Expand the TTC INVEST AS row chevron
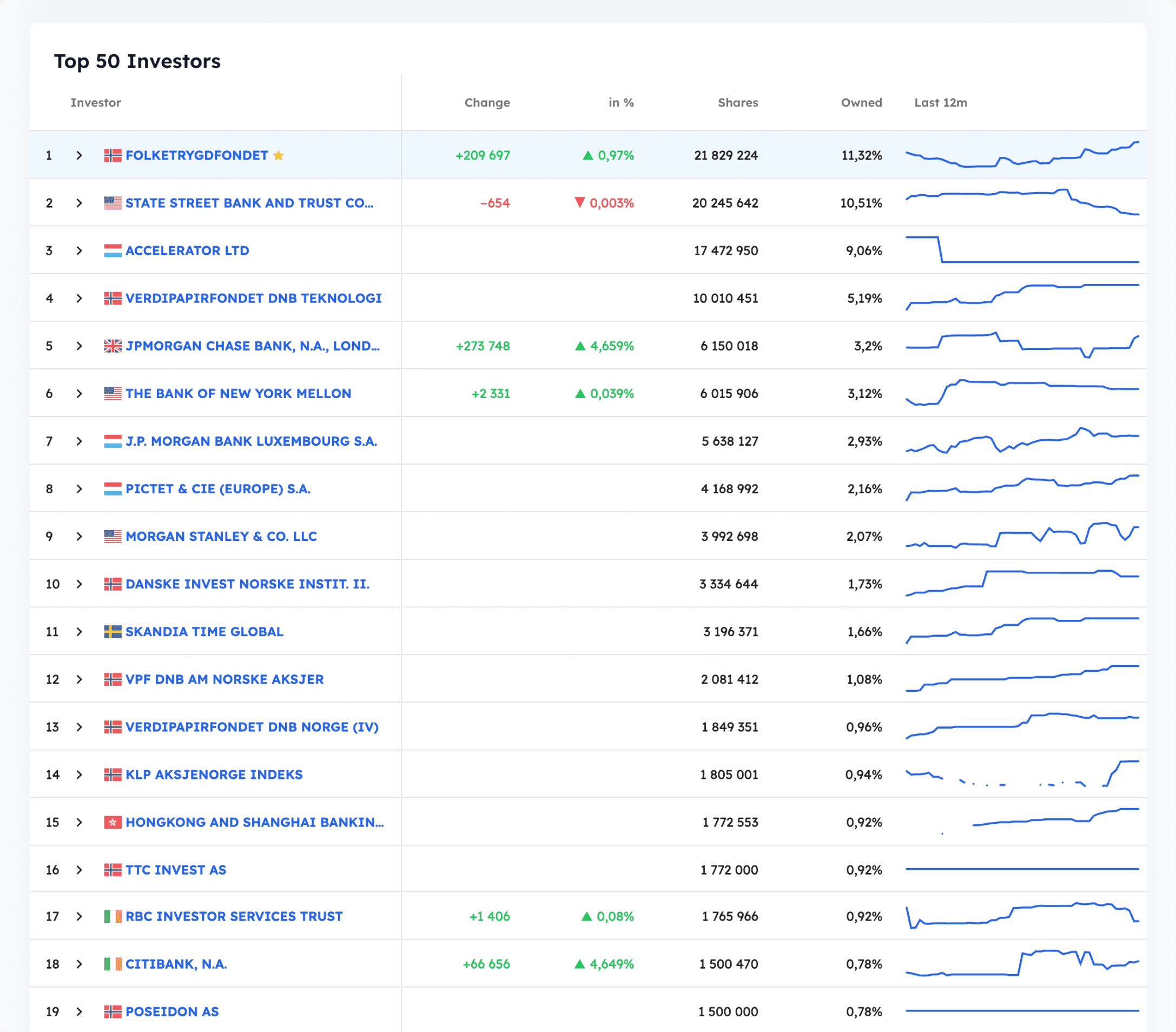 click(80, 870)
